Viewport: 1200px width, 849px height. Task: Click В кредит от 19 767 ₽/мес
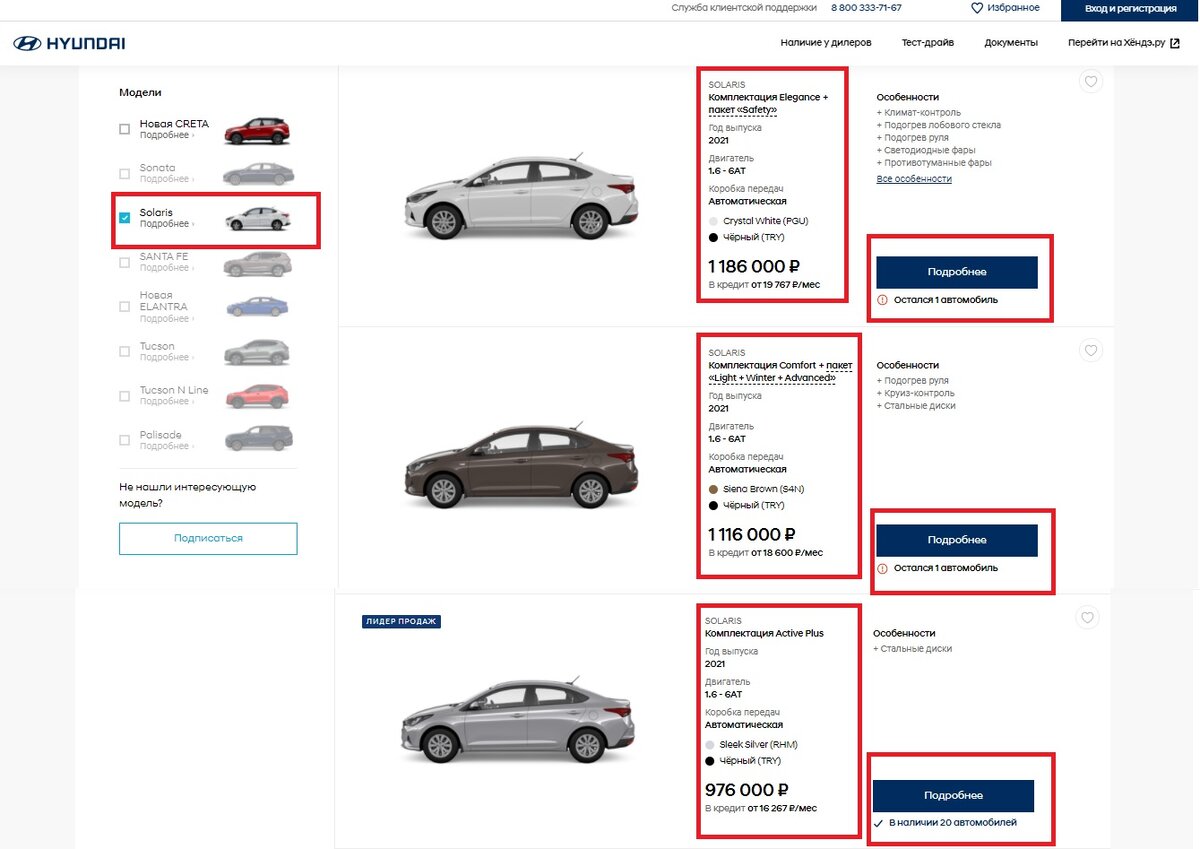pos(764,285)
